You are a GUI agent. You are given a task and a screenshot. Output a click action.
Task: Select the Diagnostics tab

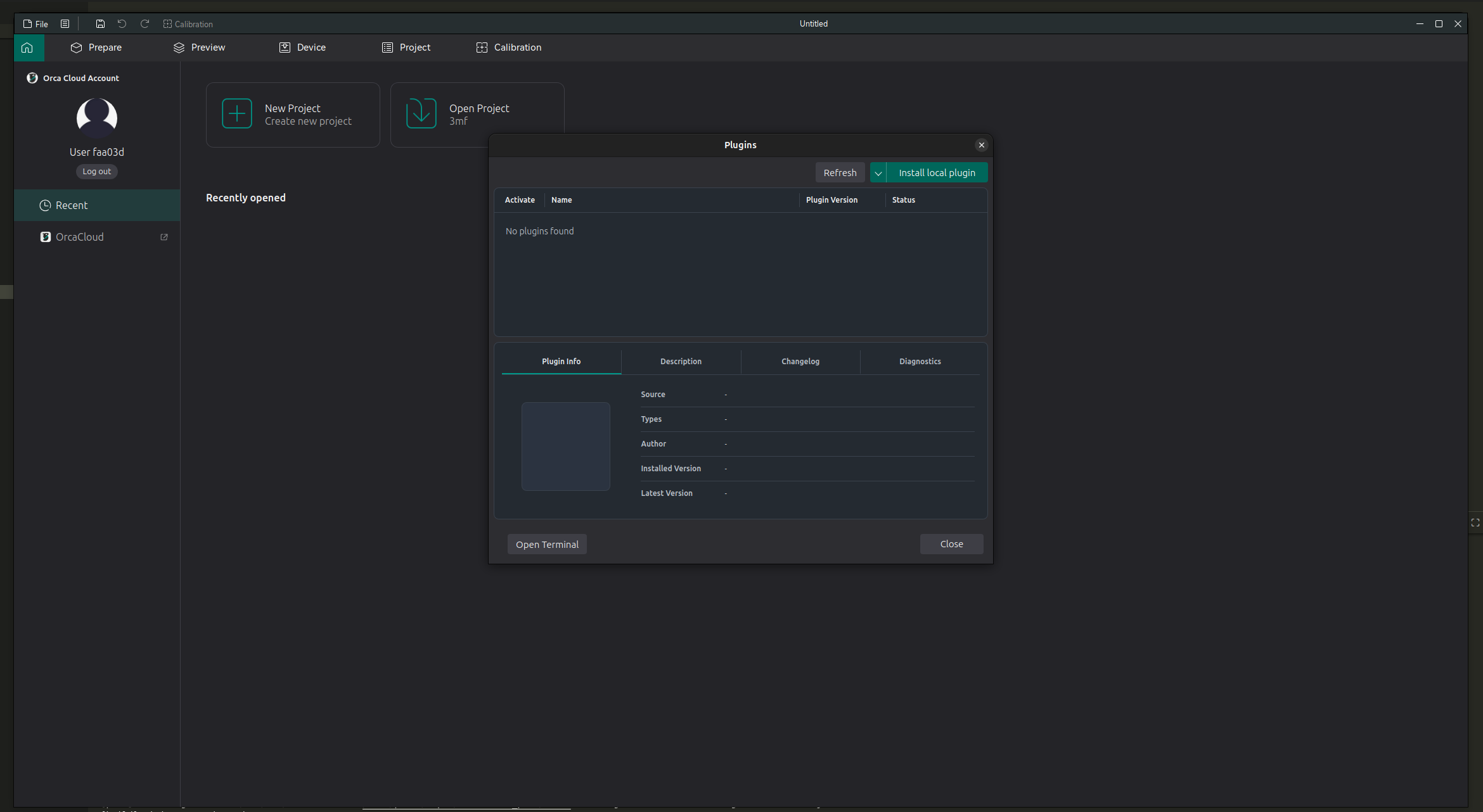click(920, 362)
